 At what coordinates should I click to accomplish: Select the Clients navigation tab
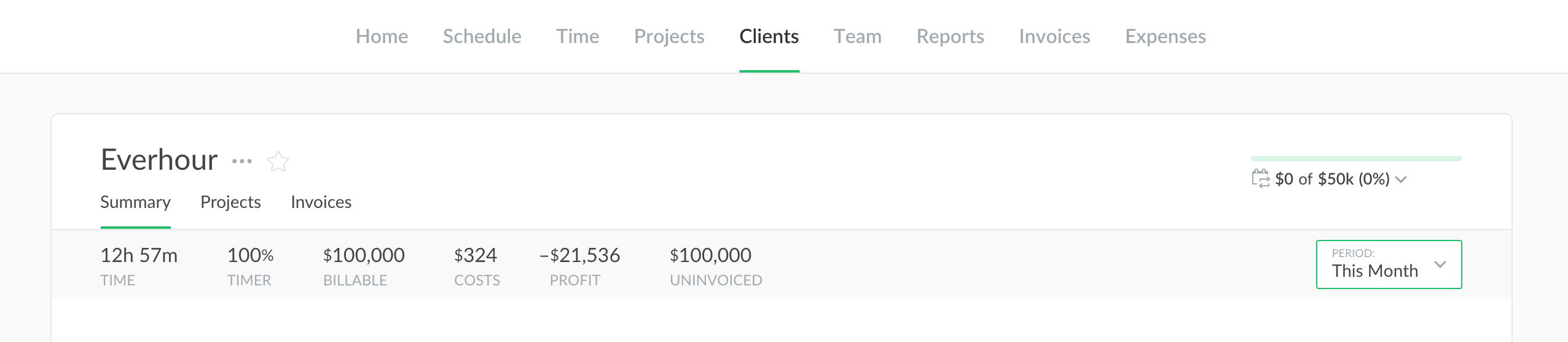pyautogui.click(x=769, y=36)
